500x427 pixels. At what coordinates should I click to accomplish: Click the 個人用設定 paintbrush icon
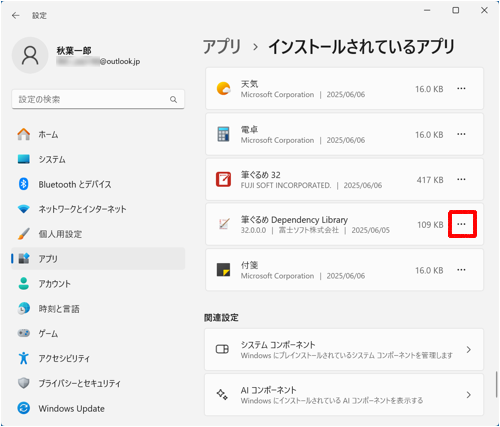(x=24, y=234)
